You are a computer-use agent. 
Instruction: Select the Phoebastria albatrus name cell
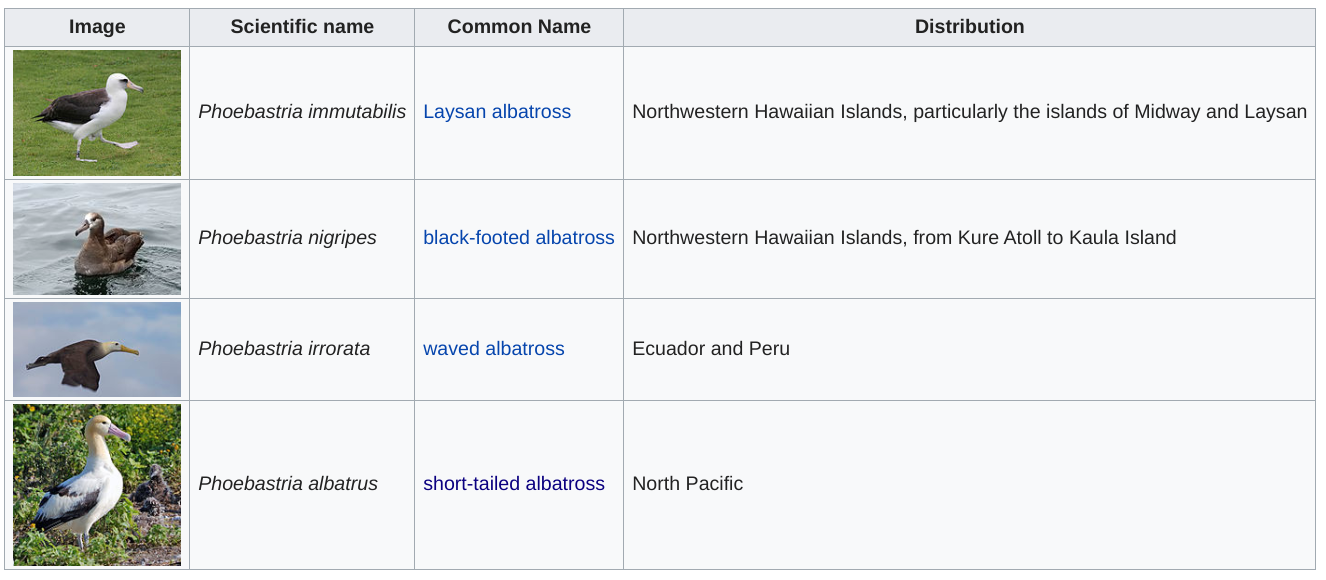point(302,484)
